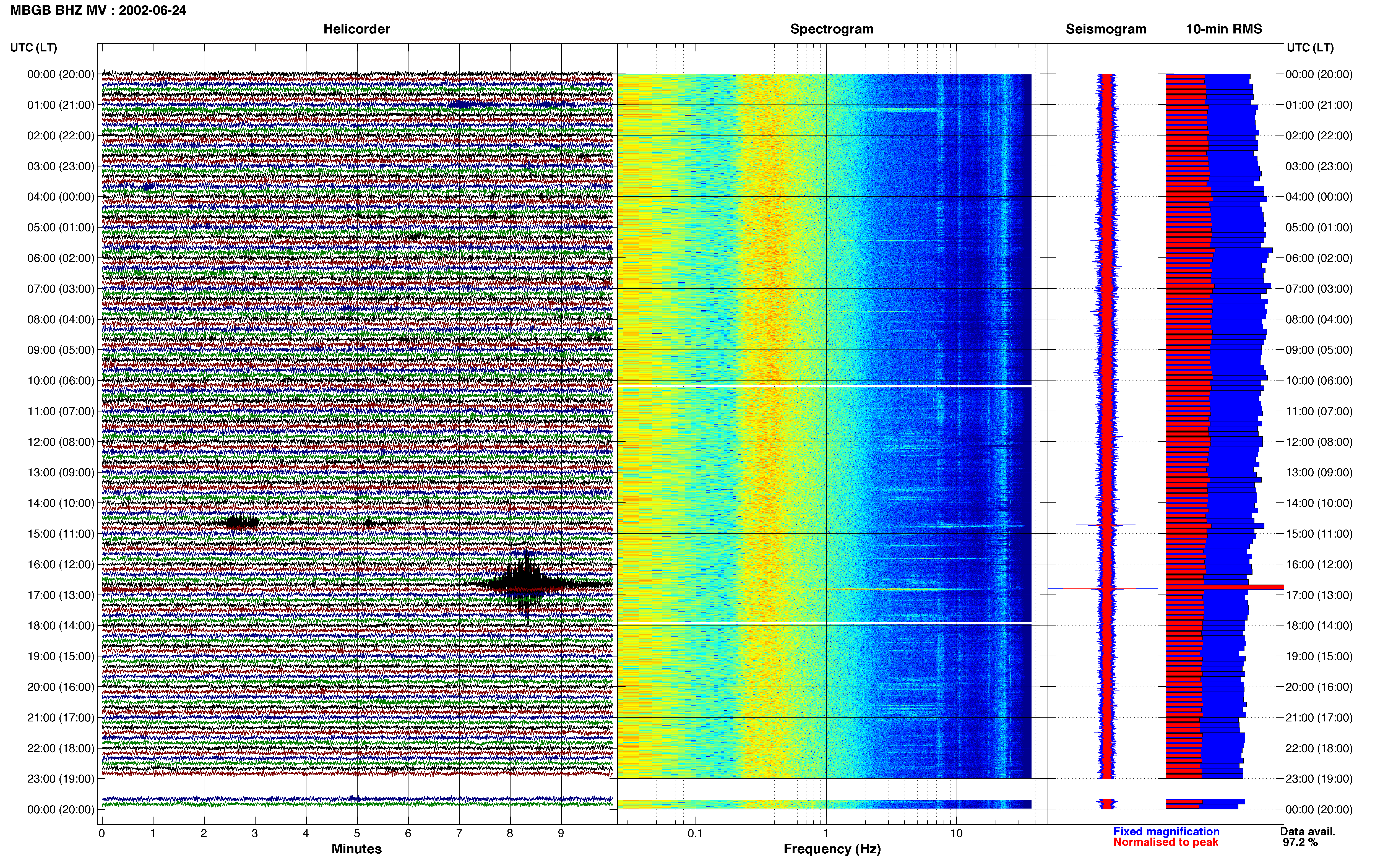Click '17:00 (13:00)' label beside the RMS panel
1388x868 pixels.
point(1319,595)
